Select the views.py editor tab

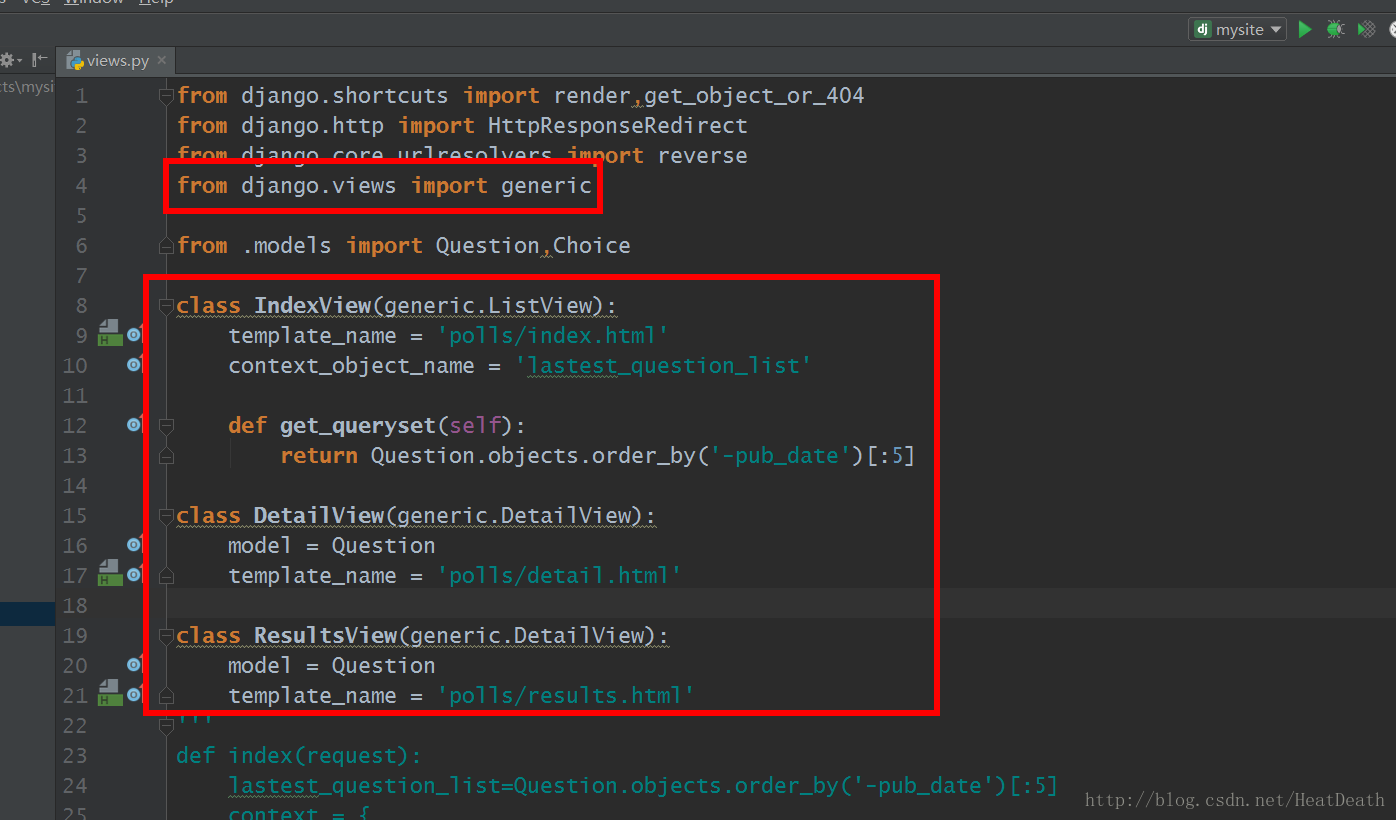click(x=115, y=60)
